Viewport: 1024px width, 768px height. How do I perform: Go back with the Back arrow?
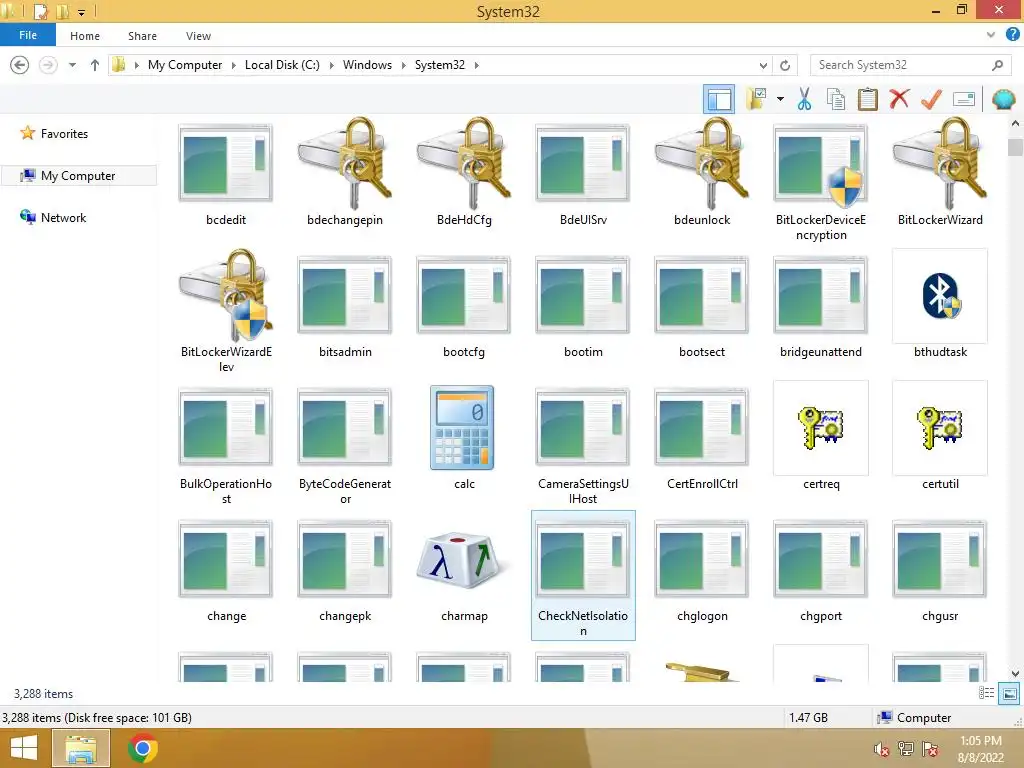(x=20, y=65)
